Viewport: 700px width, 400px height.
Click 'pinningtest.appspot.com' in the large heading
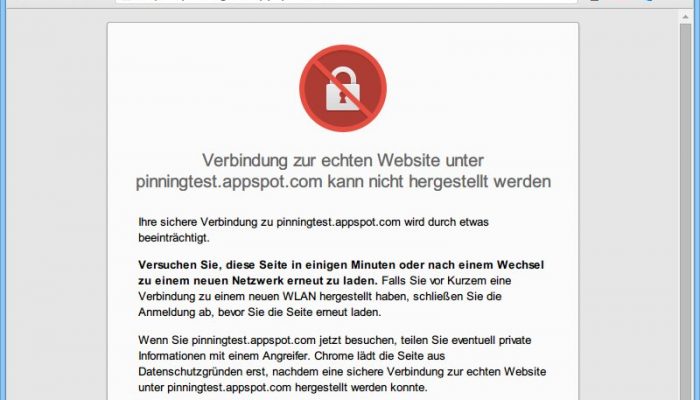pyautogui.click(x=229, y=182)
